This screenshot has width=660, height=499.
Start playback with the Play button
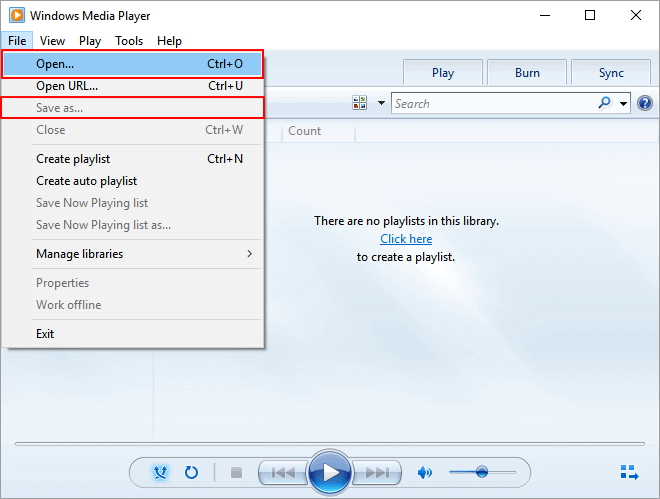click(x=330, y=472)
